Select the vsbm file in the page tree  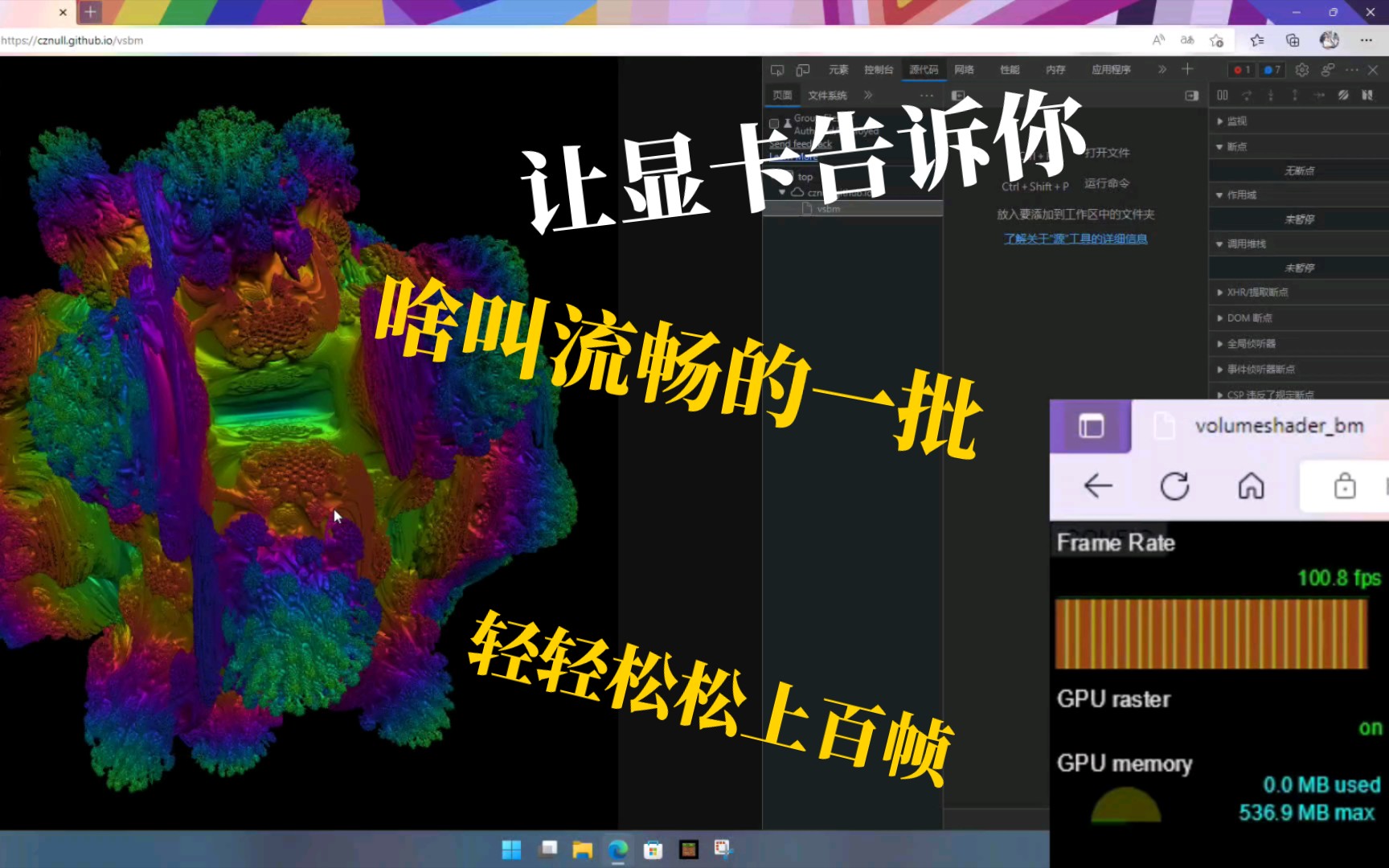(828, 208)
